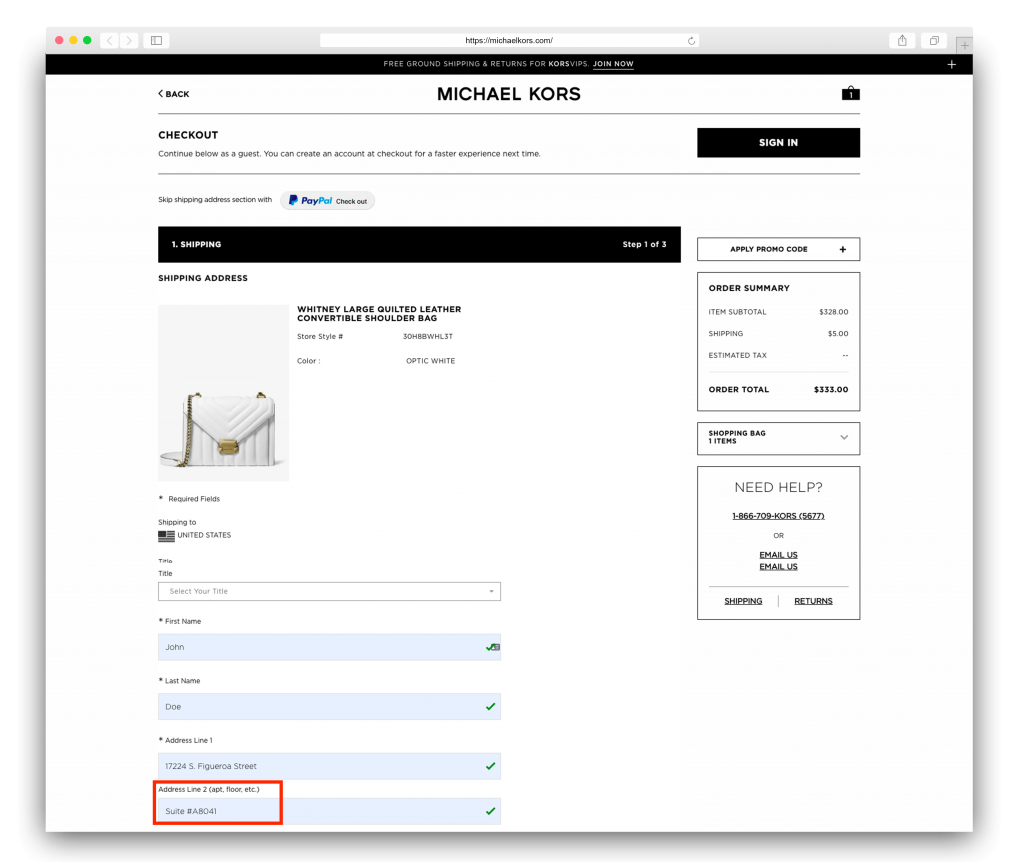This screenshot has width=1024, height=862.
Task: Click the First Name field with John
Action: click(329, 647)
